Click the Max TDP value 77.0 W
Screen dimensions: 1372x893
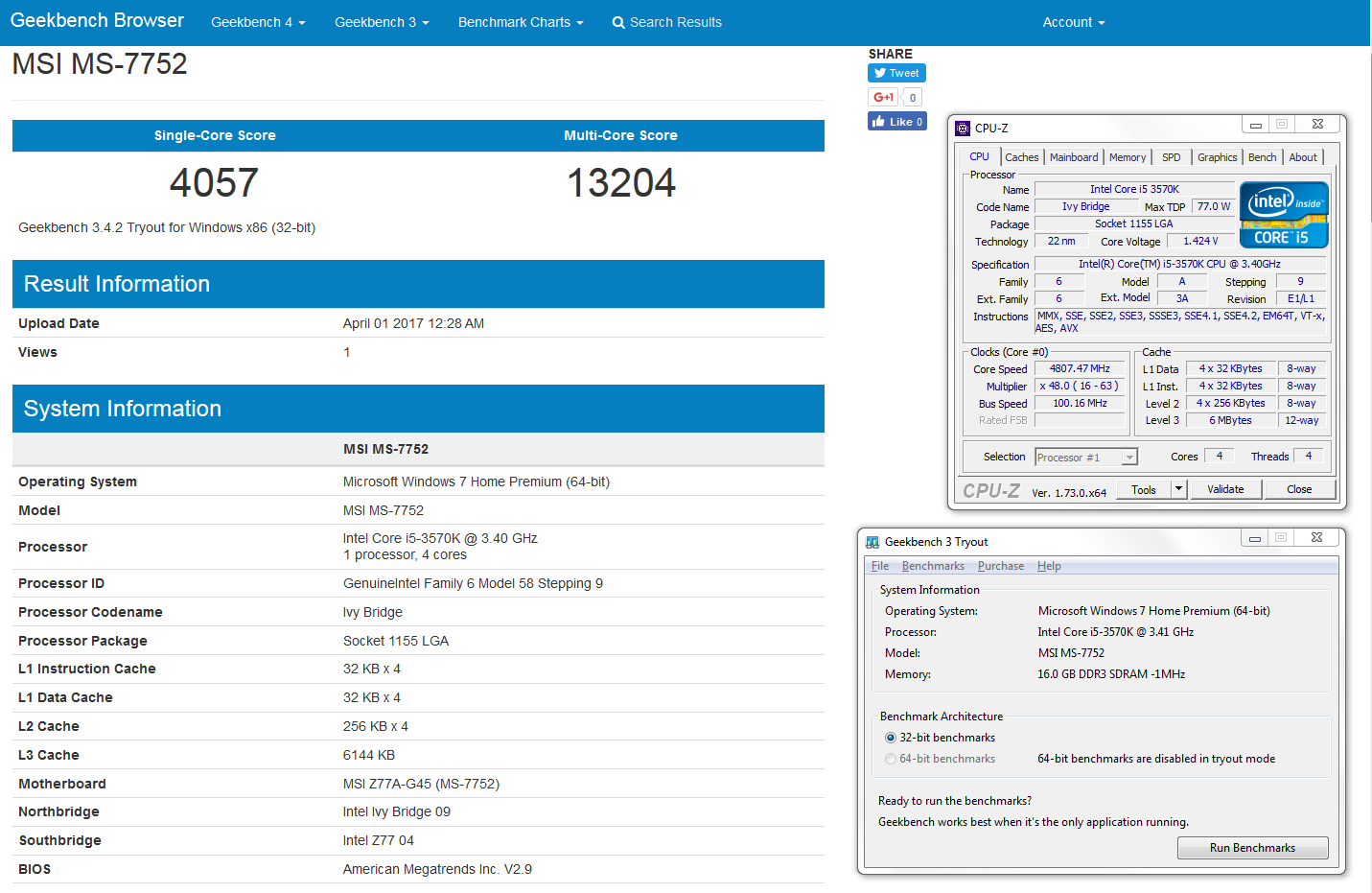pyautogui.click(x=1214, y=206)
